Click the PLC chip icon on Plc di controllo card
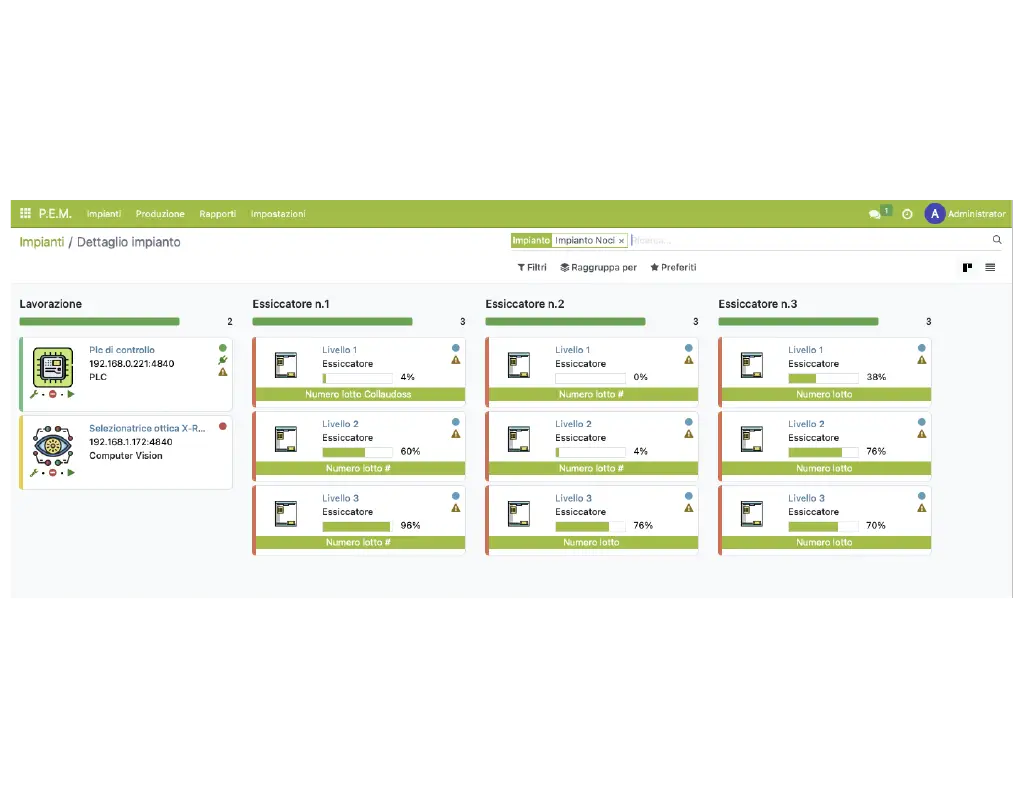The height and width of the screenshot is (800, 1024). [x=52, y=367]
